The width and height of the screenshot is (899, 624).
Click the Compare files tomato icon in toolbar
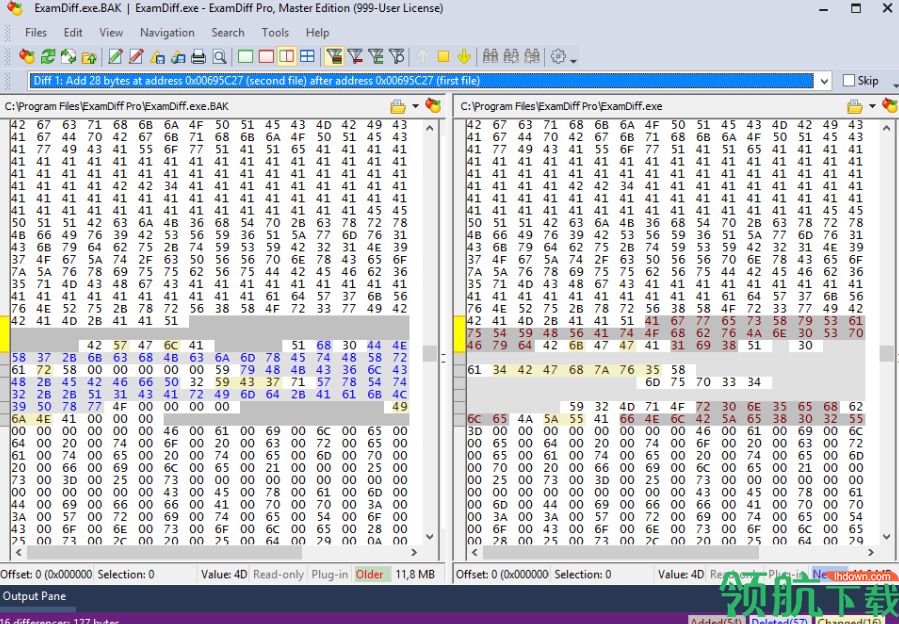coord(27,56)
